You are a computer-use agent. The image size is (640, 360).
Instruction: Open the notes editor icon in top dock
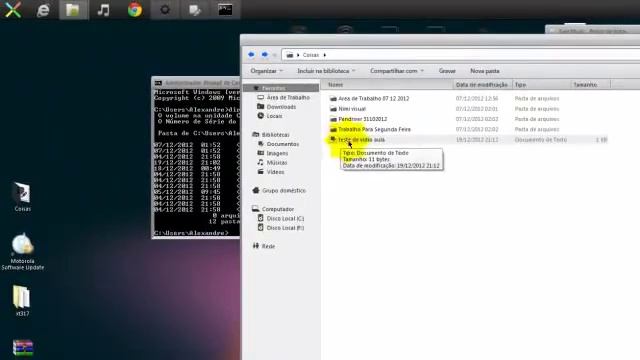point(195,10)
